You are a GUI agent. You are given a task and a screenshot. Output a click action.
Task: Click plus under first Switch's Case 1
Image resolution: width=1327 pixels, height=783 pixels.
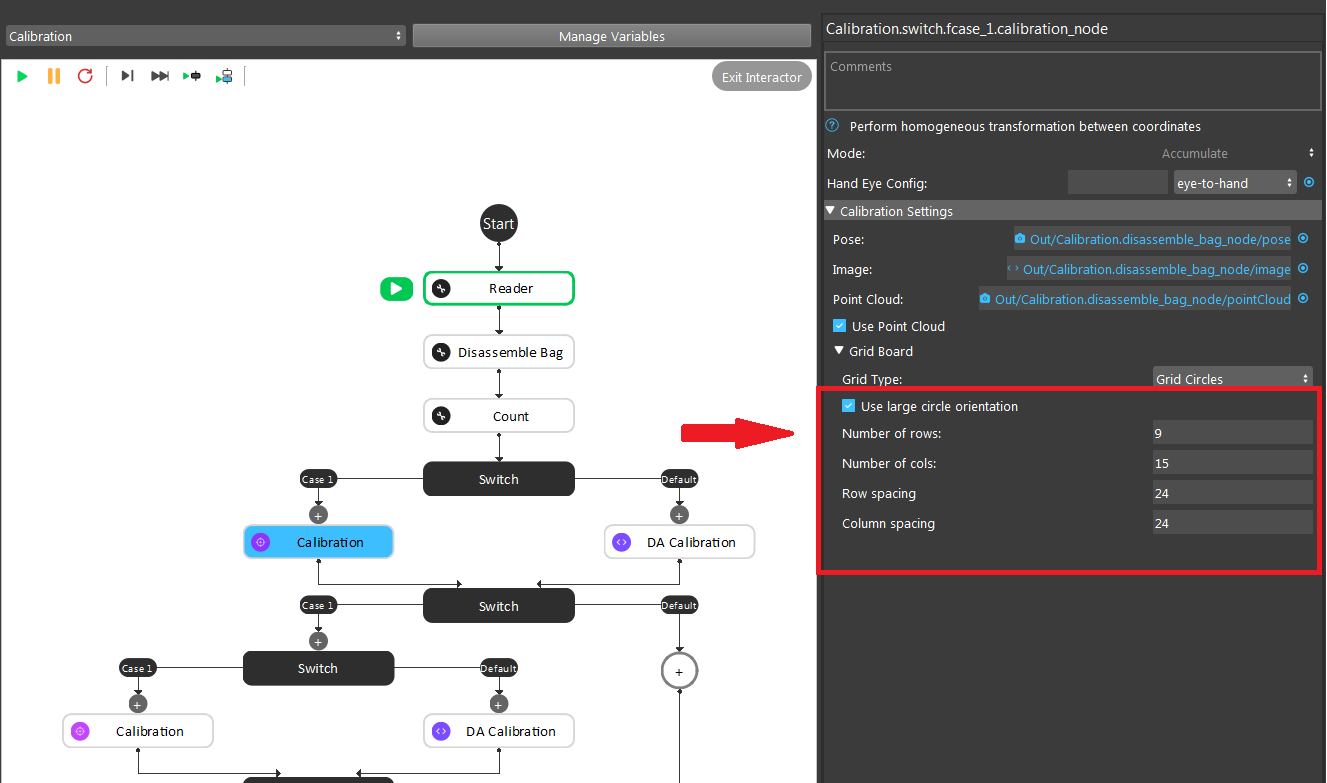[x=318, y=515]
